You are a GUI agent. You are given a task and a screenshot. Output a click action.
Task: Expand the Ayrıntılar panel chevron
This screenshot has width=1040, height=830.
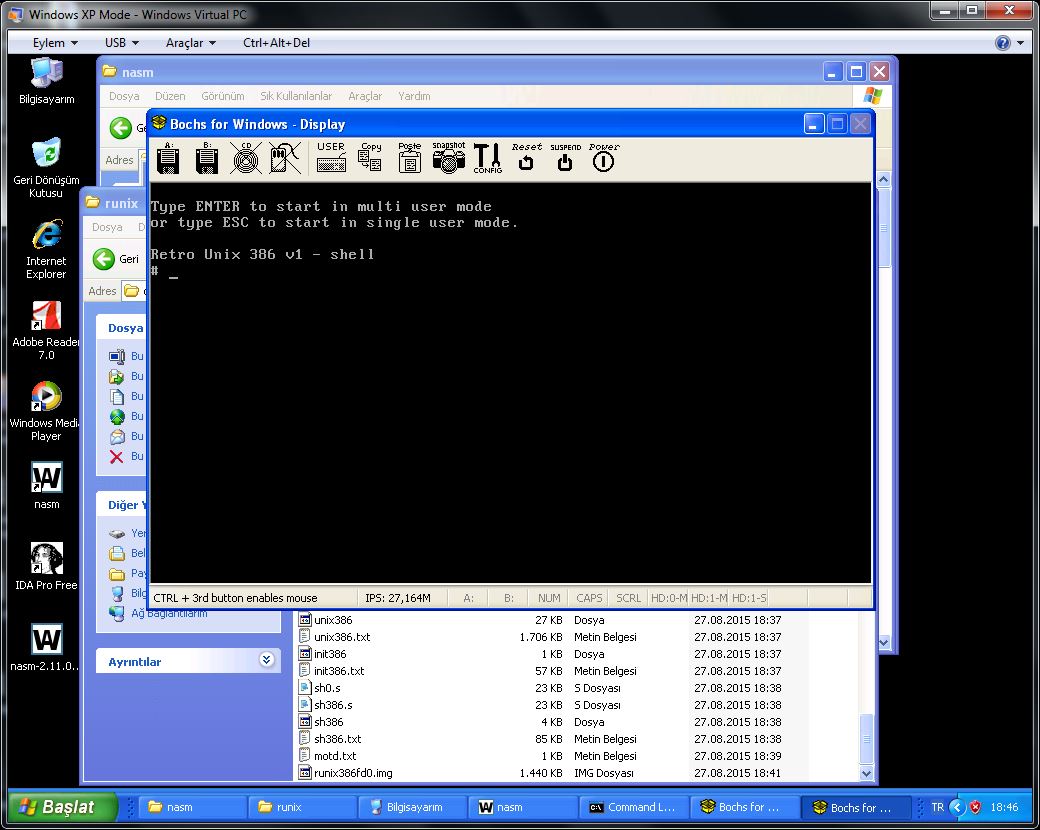pyautogui.click(x=267, y=659)
